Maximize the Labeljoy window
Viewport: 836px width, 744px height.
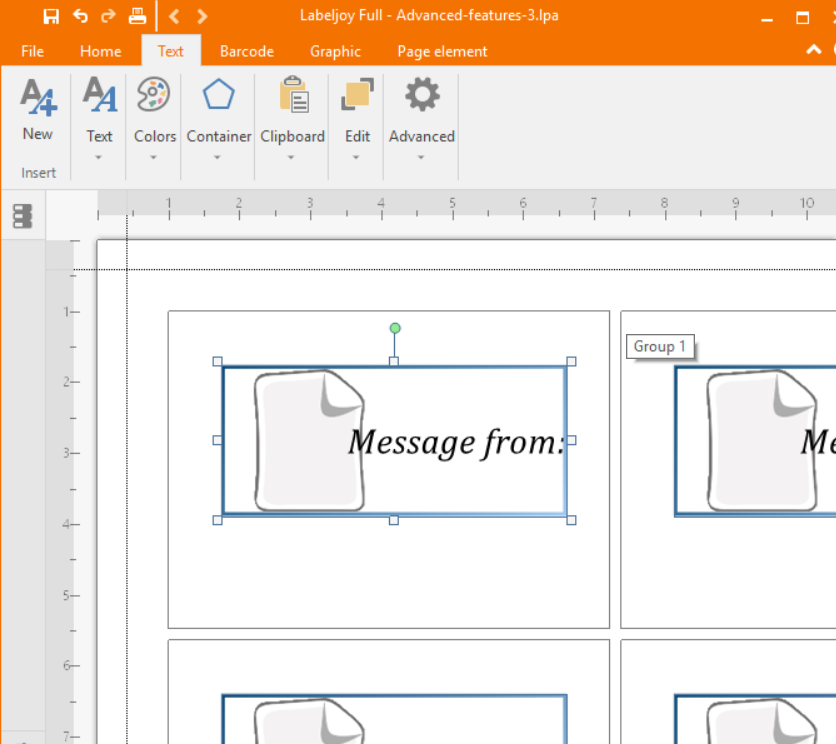(802, 17)
